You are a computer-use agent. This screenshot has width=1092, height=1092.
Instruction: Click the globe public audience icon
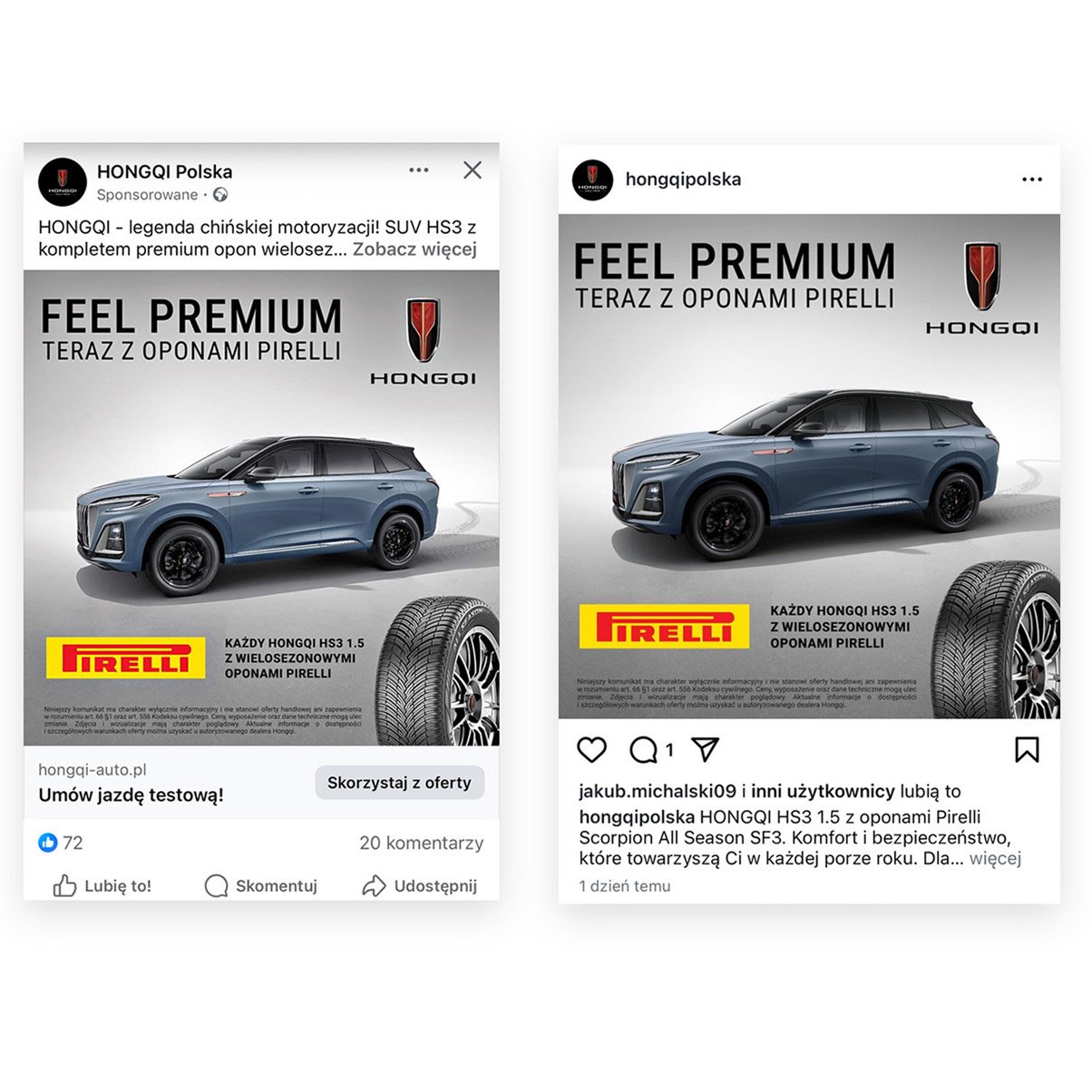tap(220, 195)
